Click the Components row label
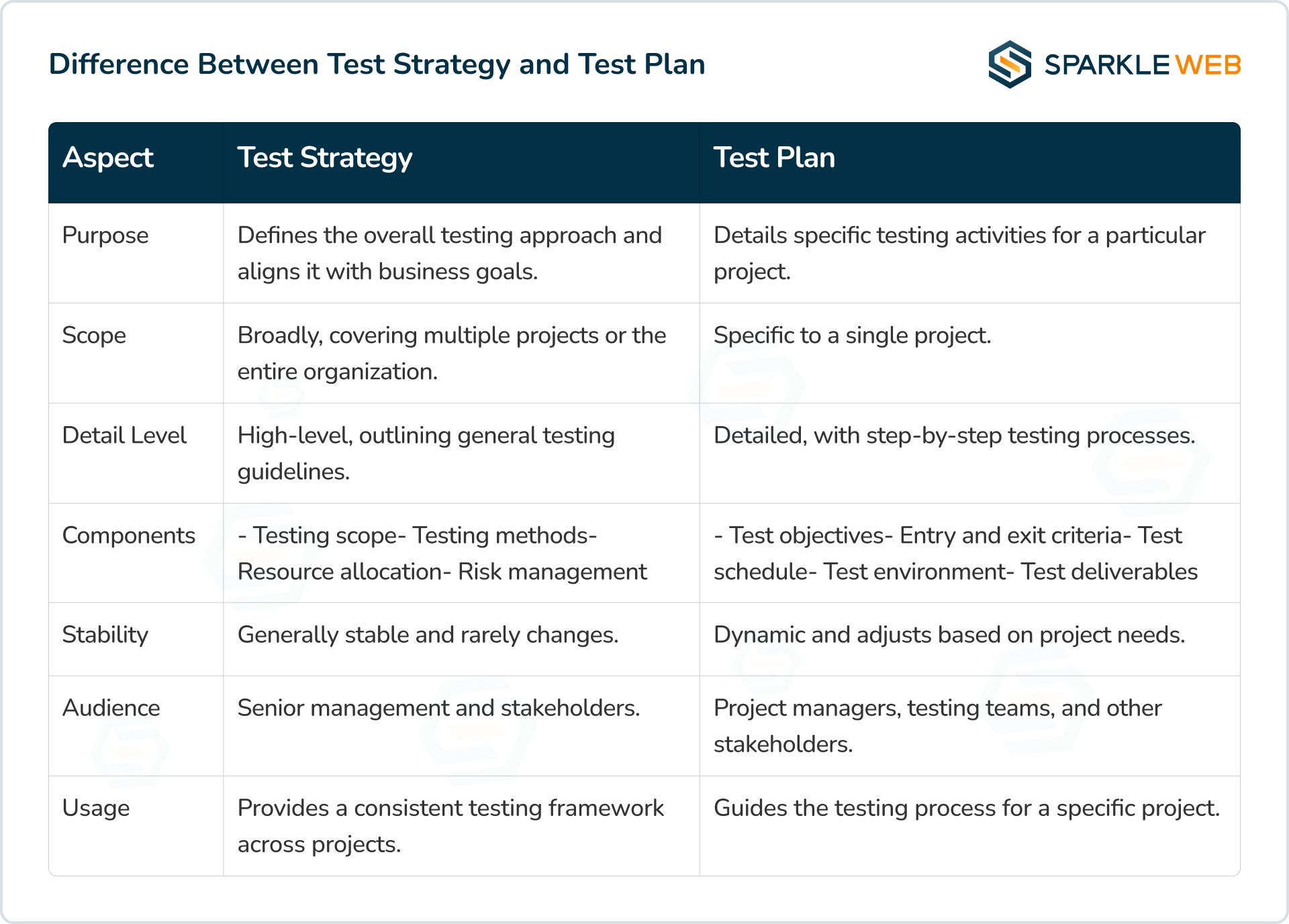Viewport: 1289px width, 924px height. (x=129, y=535)
